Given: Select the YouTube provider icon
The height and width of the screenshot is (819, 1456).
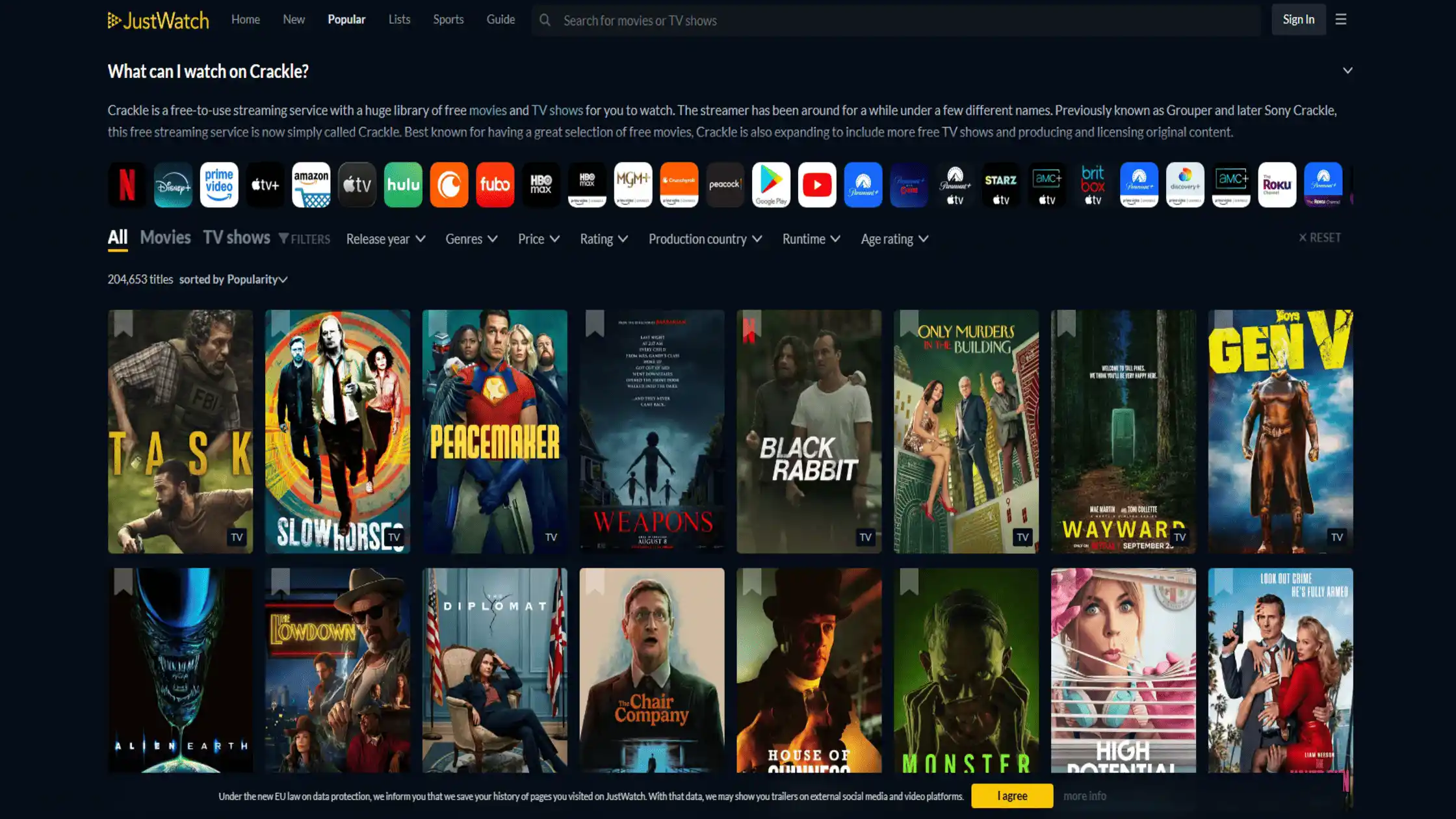Looking at the screenshot, I should [817, 185].
